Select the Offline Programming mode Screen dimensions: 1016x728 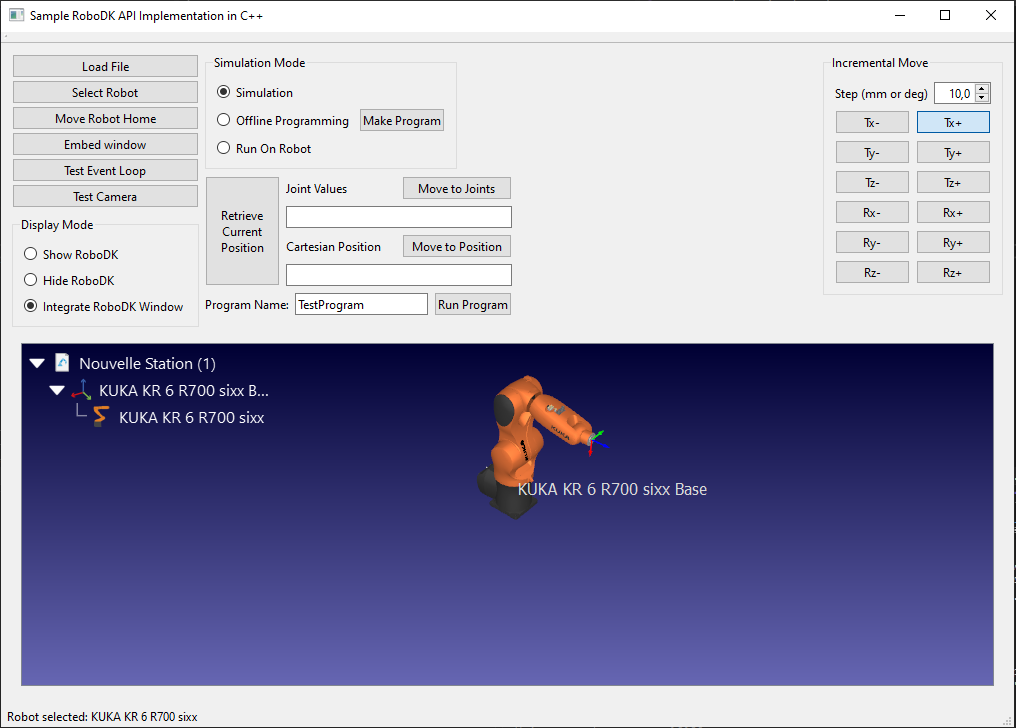[224, 121]
